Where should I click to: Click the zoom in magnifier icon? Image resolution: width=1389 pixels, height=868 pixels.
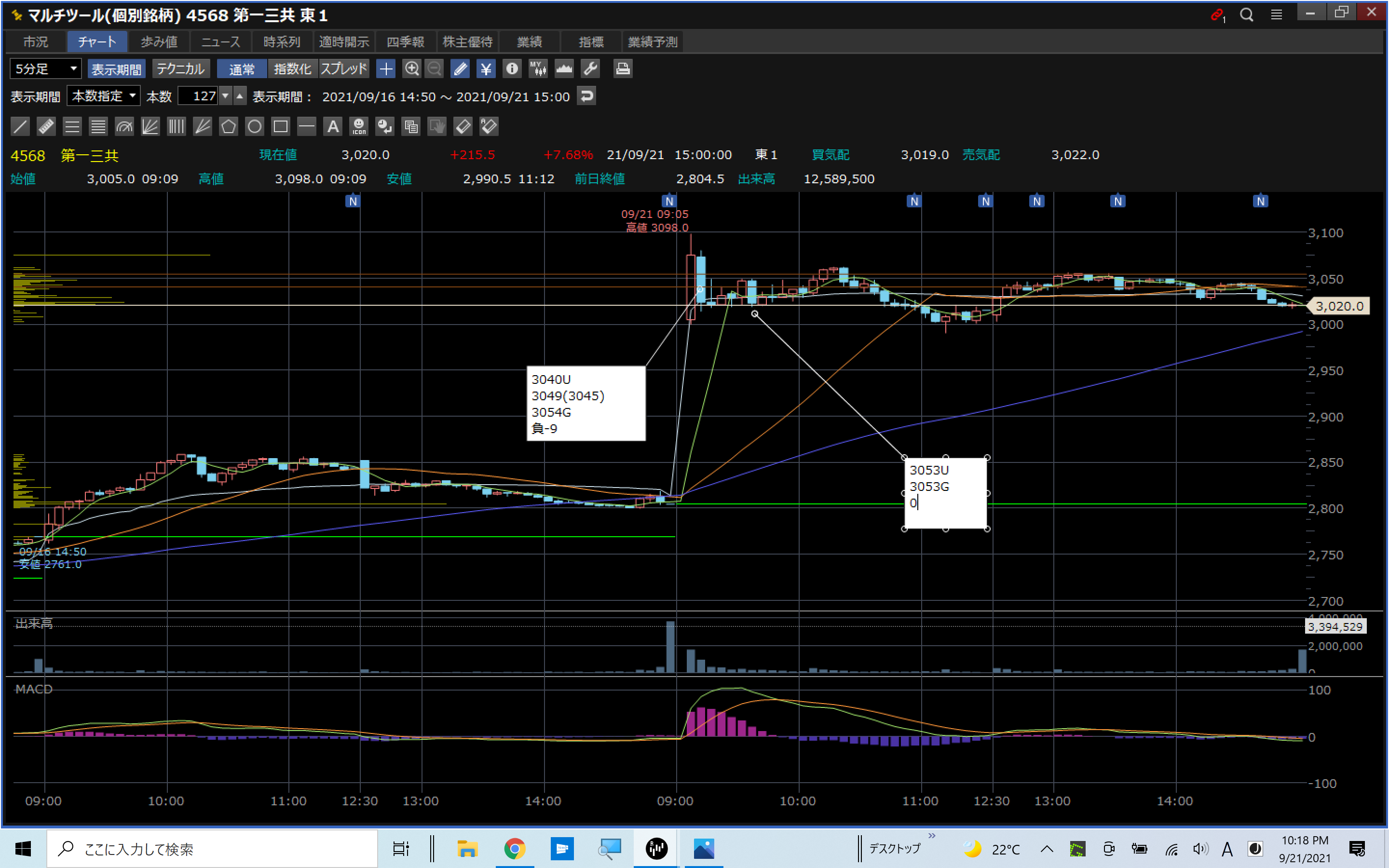(x=411, y=69)
